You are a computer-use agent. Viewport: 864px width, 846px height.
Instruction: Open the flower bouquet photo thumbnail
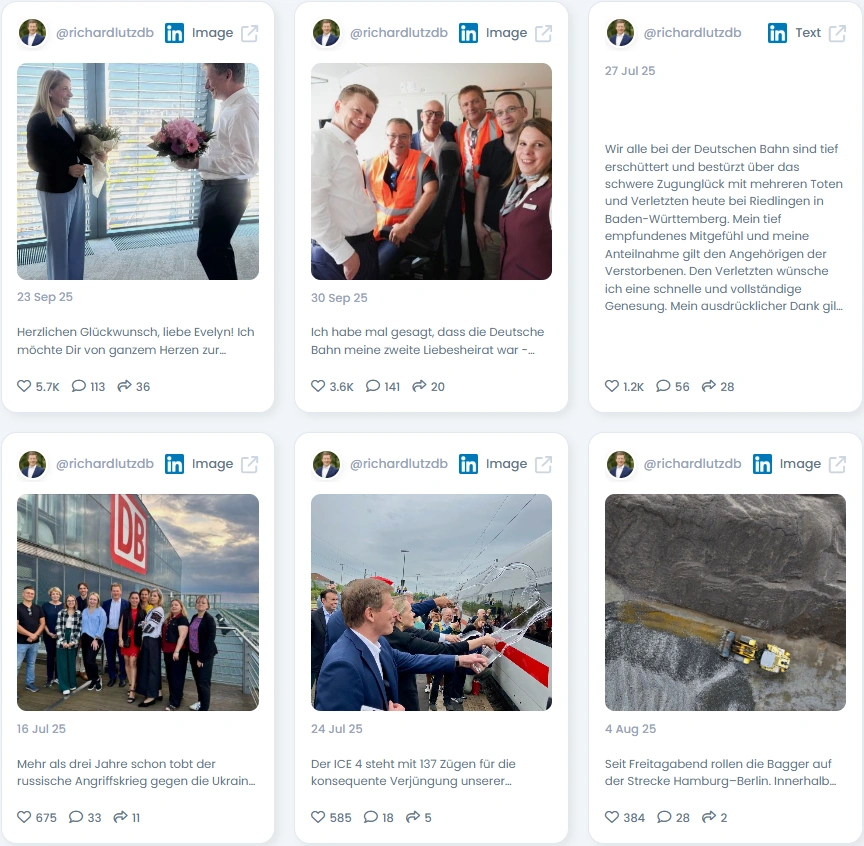[x=138, y=171]
